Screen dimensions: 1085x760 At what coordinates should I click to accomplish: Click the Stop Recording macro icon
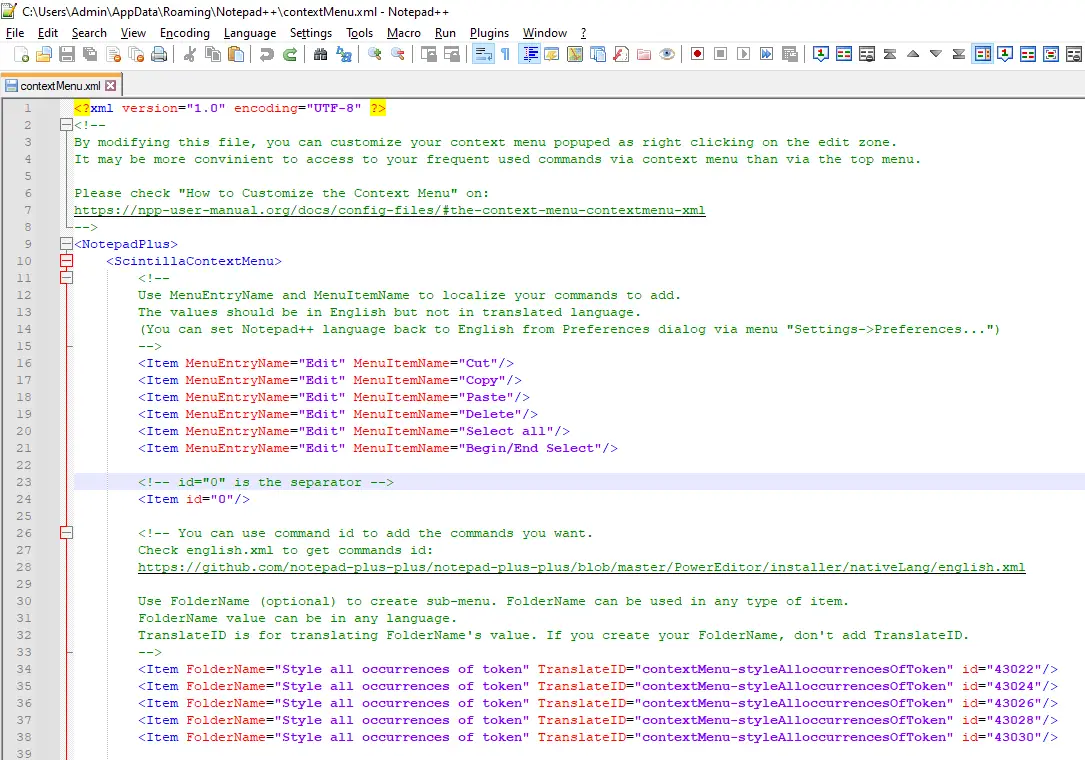(x=720, y=54)
